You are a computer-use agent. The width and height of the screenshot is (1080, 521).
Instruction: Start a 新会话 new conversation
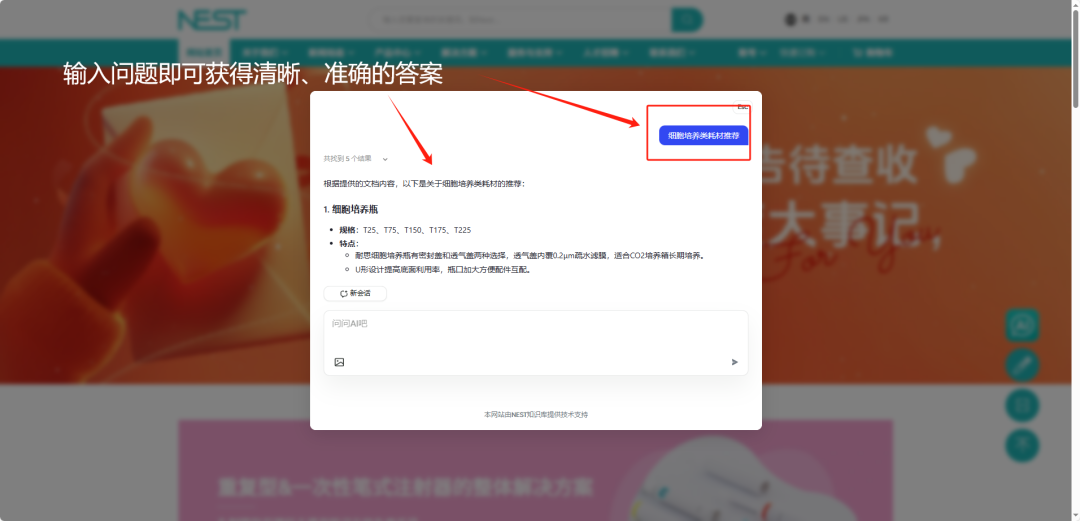tap(355, 294)
